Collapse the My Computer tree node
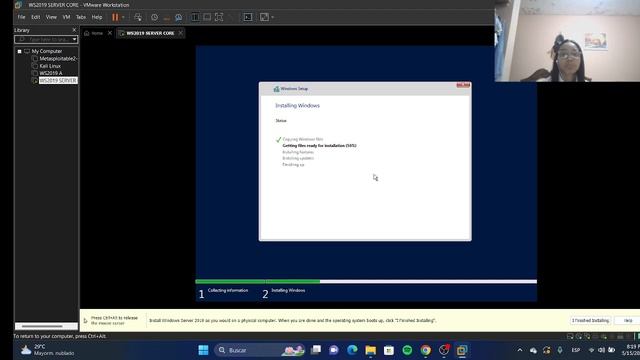Screen dimensions: 640x360 point(19,51)
